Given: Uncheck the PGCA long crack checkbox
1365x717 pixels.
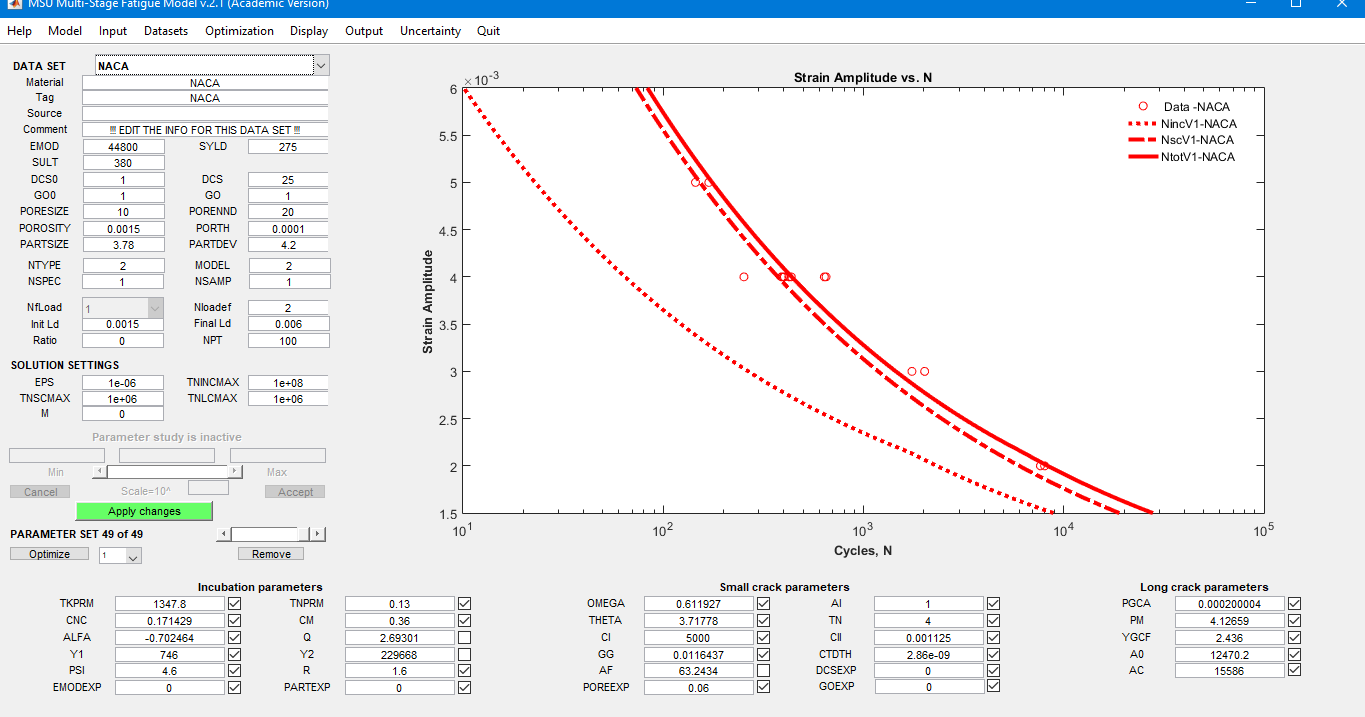Looking at the screenshot, I should tap(1294, 604).
